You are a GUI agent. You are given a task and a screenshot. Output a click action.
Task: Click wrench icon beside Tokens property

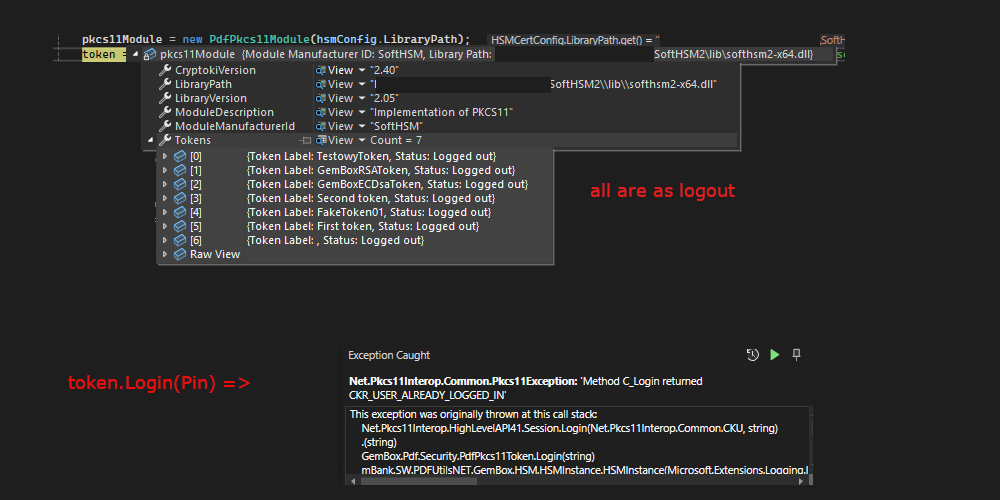[165, 140]
